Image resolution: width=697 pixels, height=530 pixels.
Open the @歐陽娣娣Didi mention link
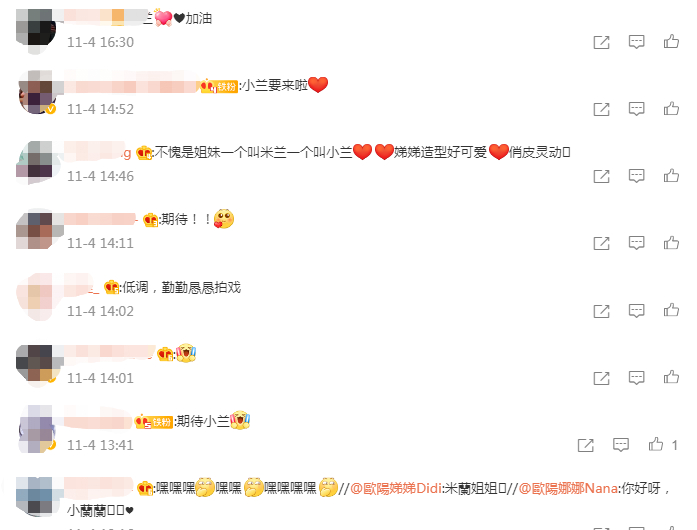click(x=396, y=488)
